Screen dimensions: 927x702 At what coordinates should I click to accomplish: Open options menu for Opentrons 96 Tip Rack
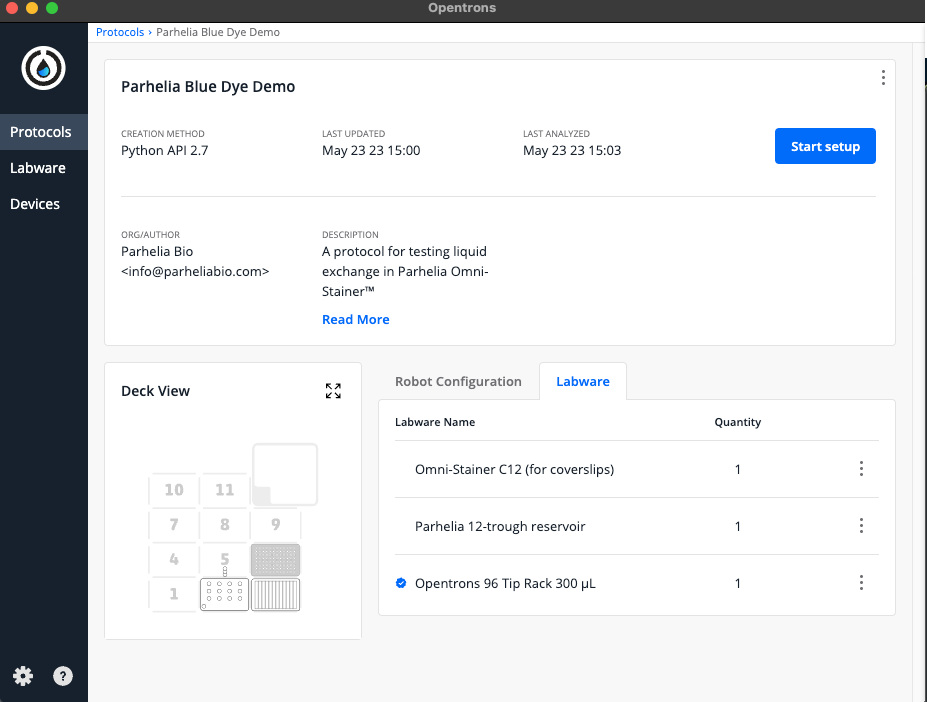(861, 583)
